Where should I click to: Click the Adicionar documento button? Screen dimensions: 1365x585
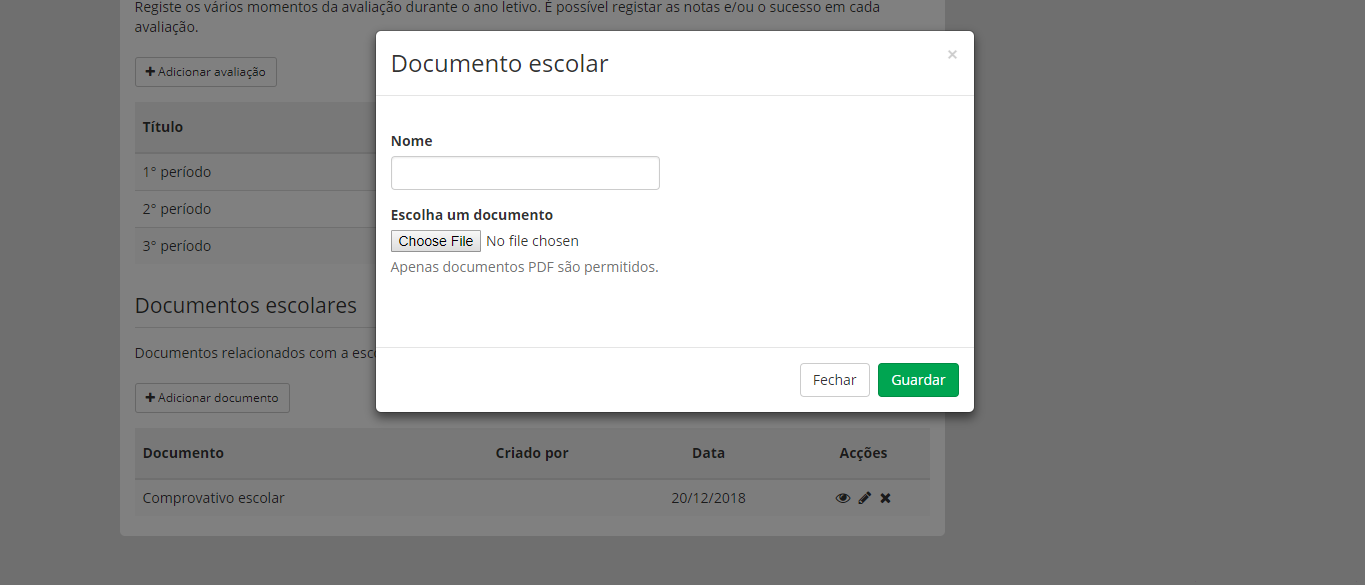pos(212,398)
